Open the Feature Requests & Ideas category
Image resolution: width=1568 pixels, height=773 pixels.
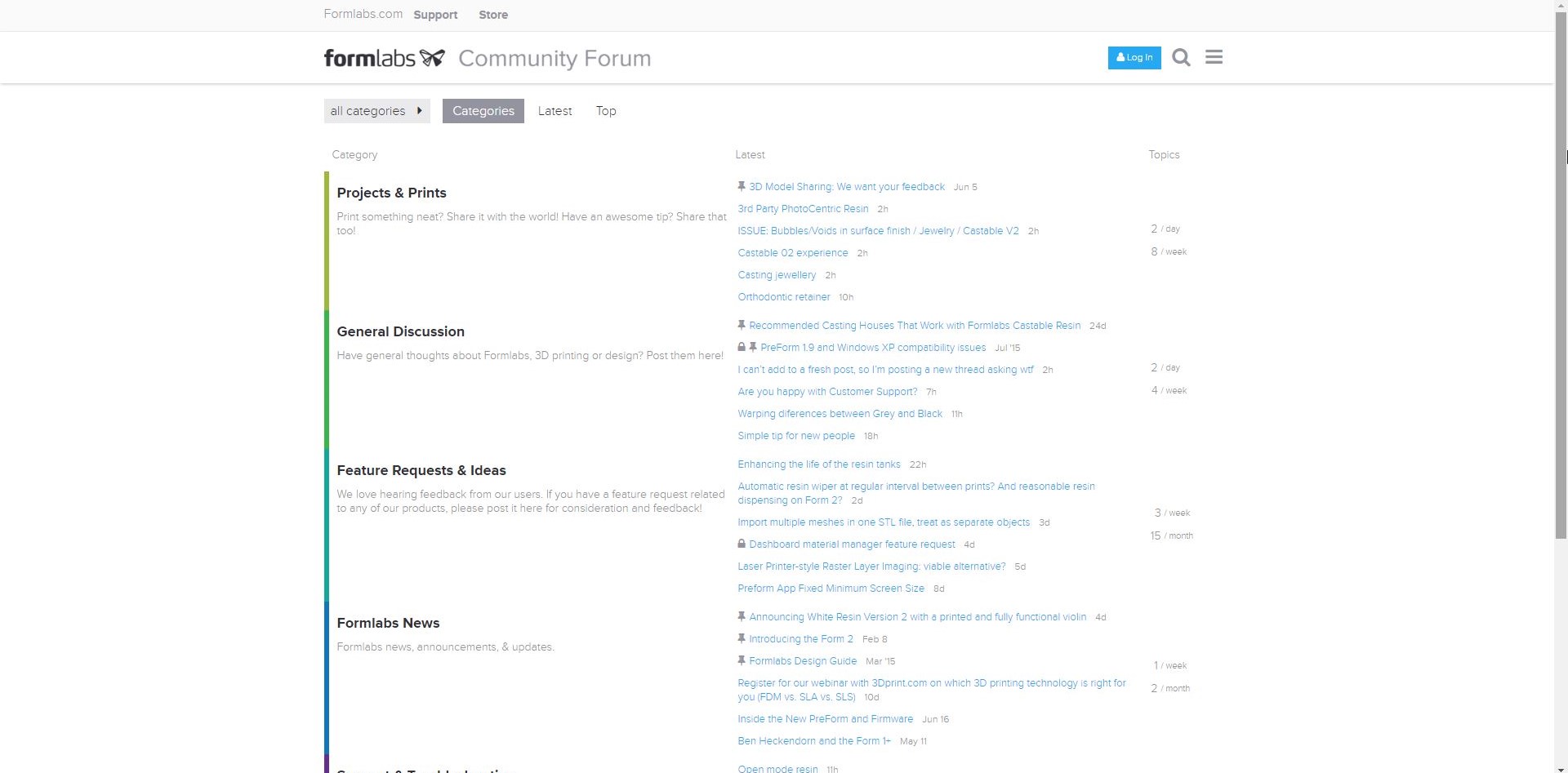[421, 470]
